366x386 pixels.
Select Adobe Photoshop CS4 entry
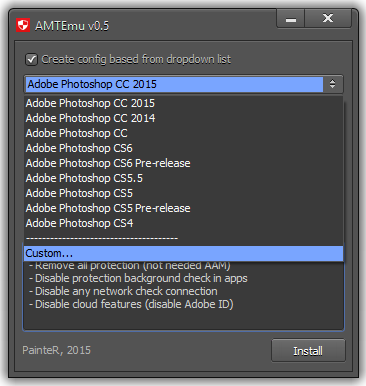click(183, 223)
